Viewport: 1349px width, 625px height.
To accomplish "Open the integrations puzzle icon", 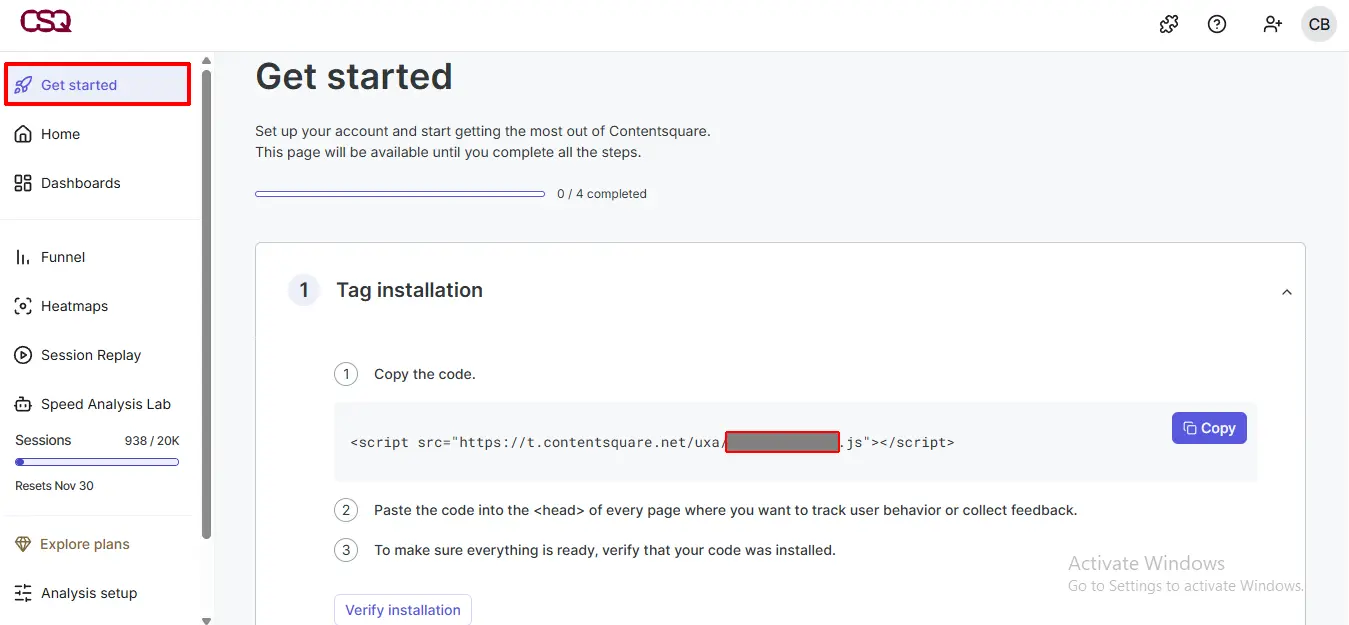I will pyautogui.click(x=1169, y=24).
